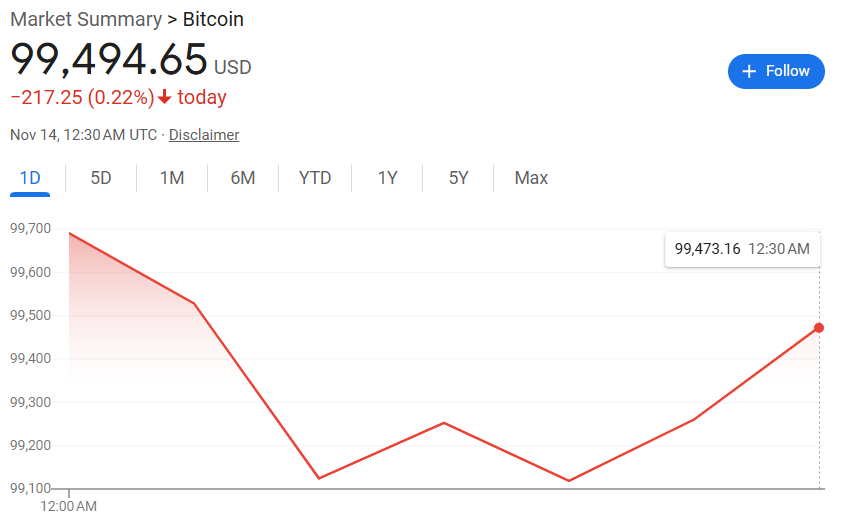This screenshot has height=522, width=849.
Task: Switch to the 5D chart range
Action: click(101, 178)
